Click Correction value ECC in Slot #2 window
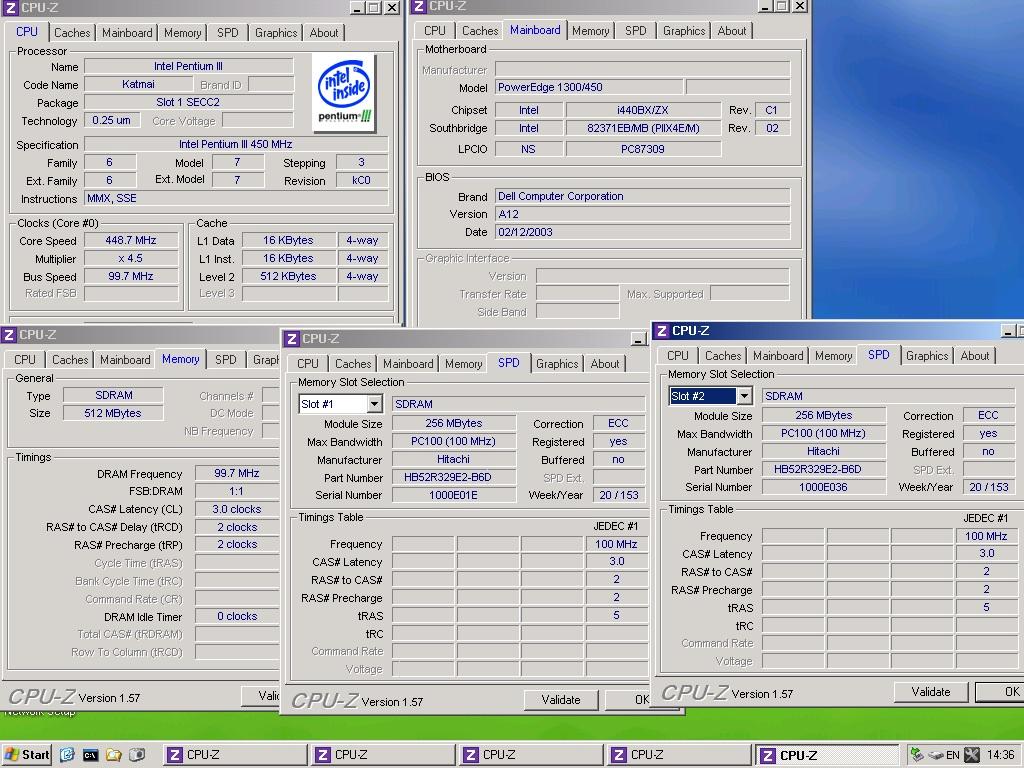 [988, 415]
